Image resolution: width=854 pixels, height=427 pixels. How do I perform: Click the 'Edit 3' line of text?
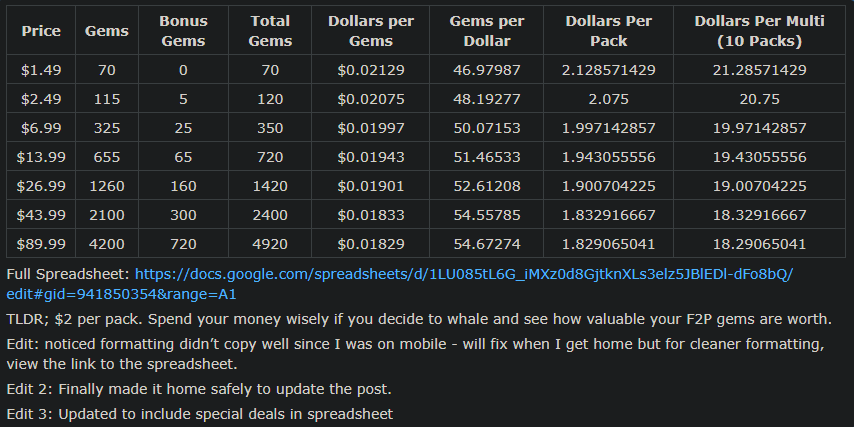point(199,414)
